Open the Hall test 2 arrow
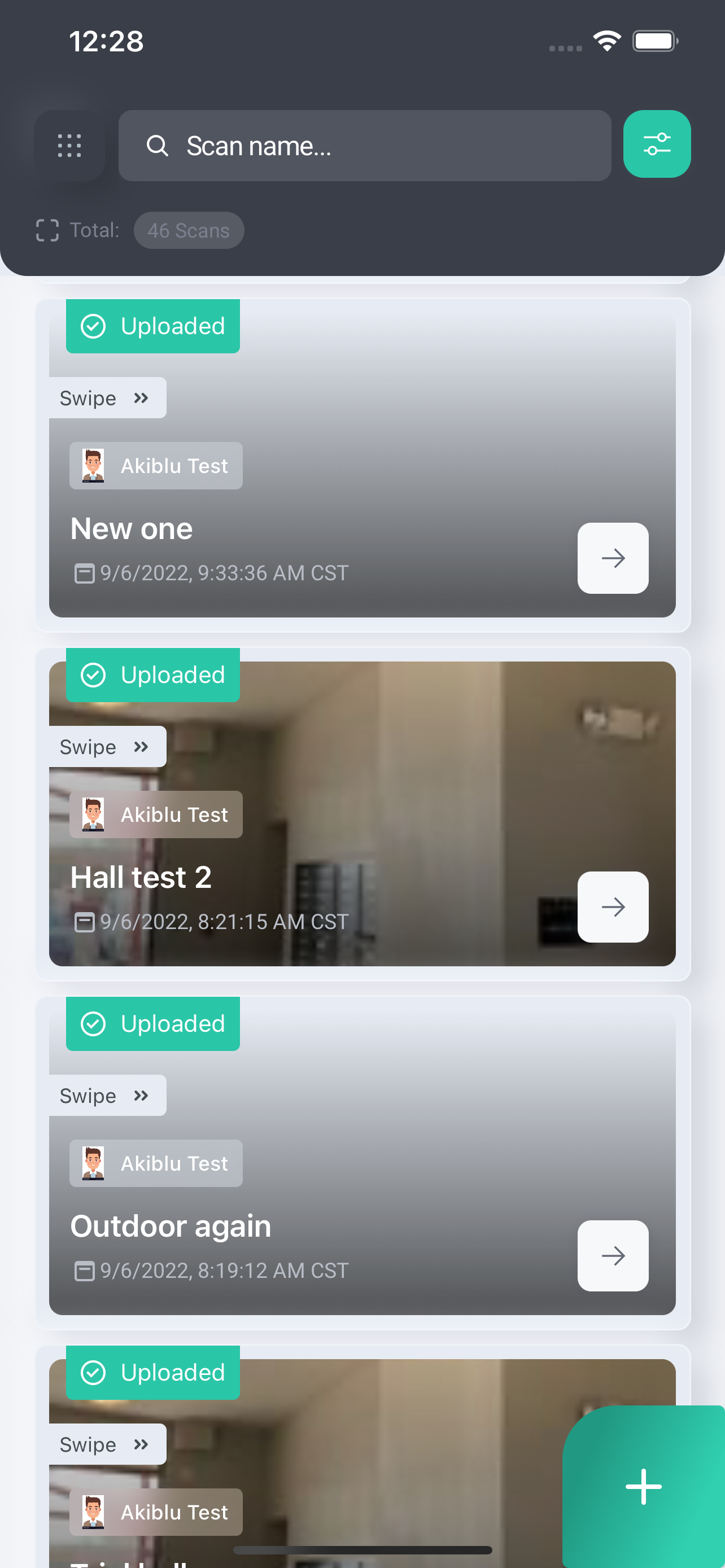The image size is (725, 1568). [x=613, y=907]
